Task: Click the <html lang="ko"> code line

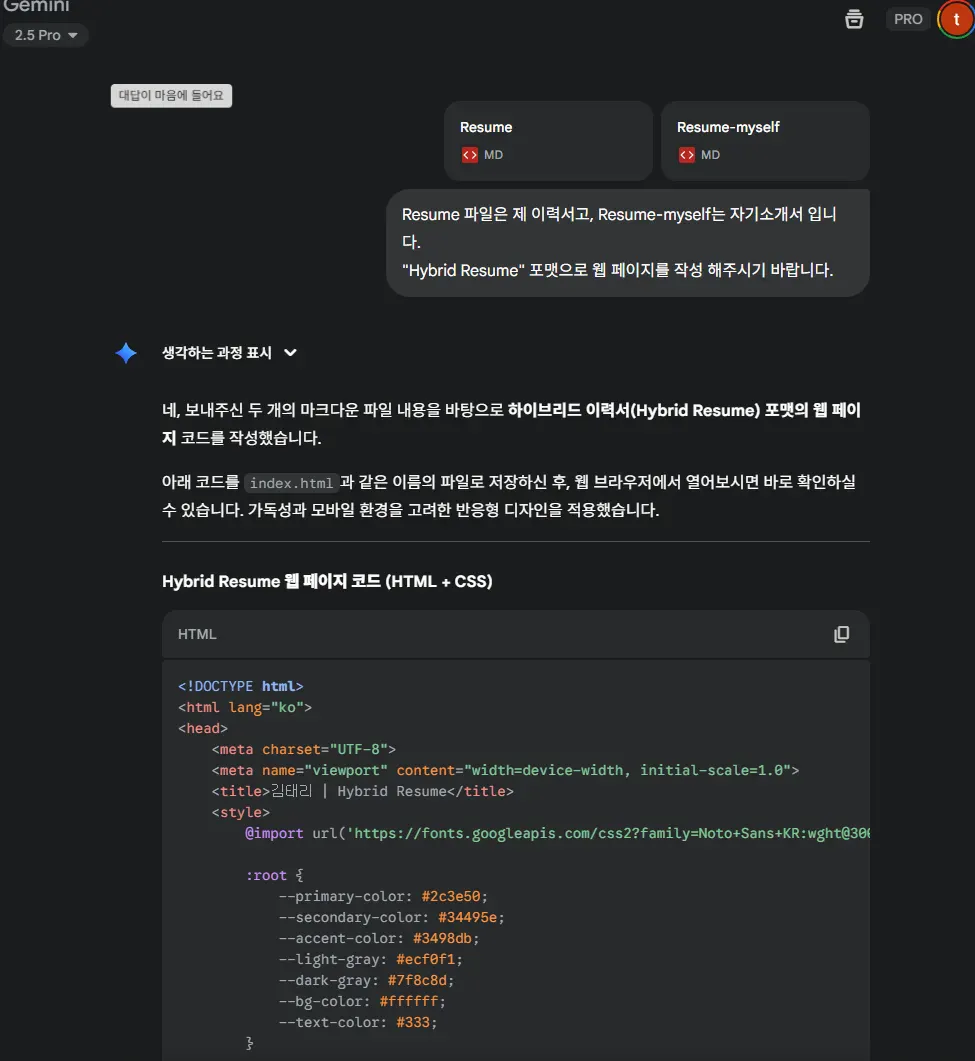Action: pyautogui.click(x=244, y=707)
